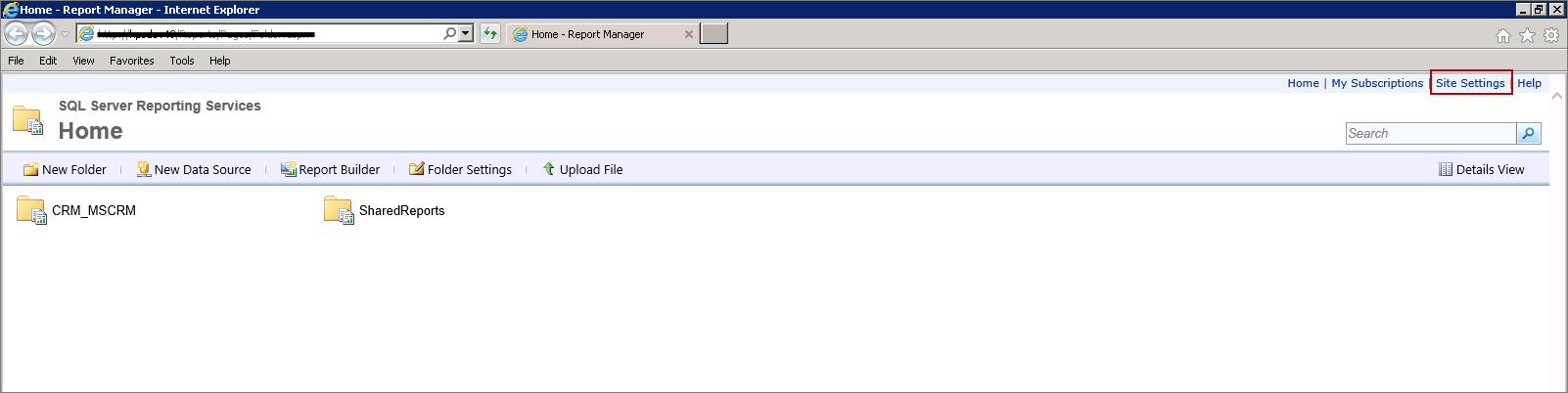Create a New Folder via toolbar text

coord(74,169)
